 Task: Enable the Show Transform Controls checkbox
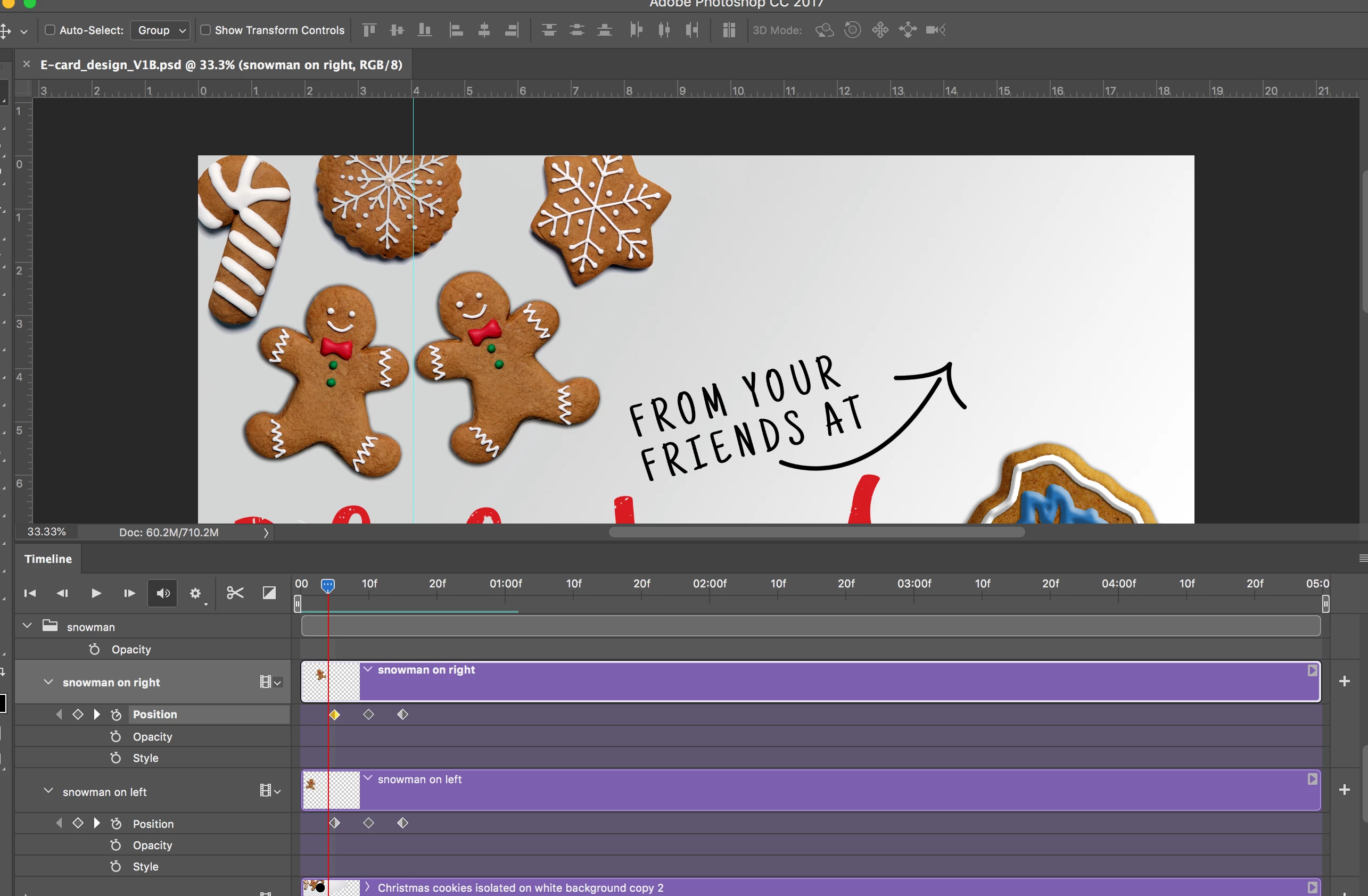[x=205, y=30]
